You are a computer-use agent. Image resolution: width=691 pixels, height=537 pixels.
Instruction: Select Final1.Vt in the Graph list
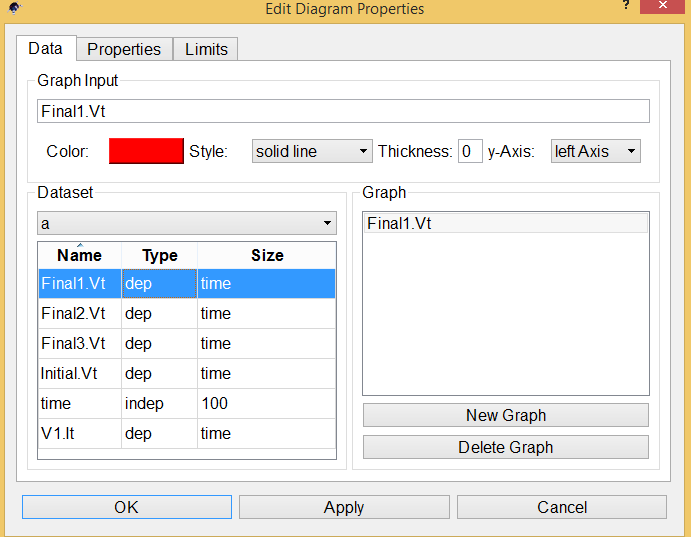(505, 223)
